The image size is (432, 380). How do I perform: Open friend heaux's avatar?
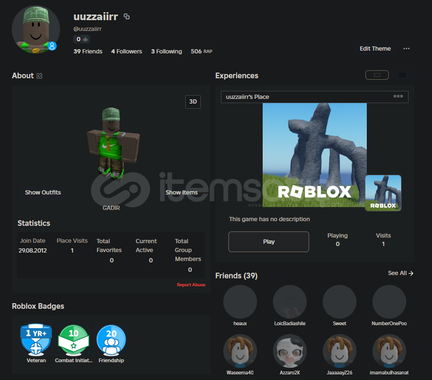[x=240, y=302]
